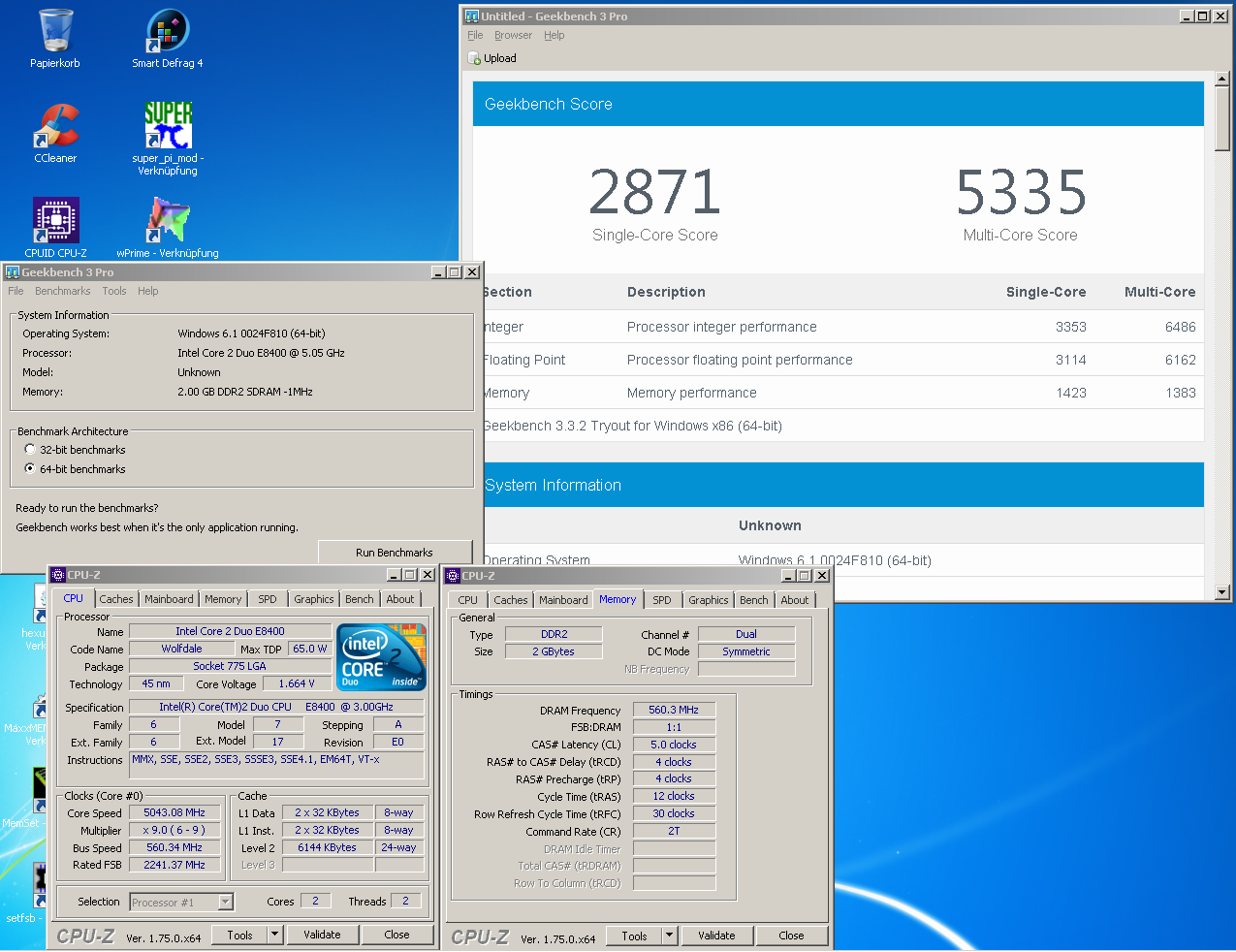This screenshot has height=952, width=1236.
Task: Click Validate button in right CPU-Z
Action: 716,936
